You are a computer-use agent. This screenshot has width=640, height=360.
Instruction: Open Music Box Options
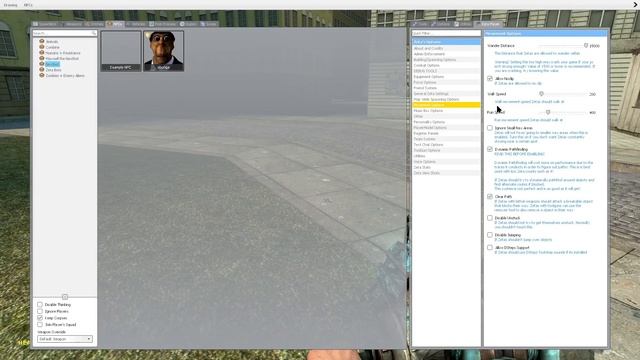446,111
